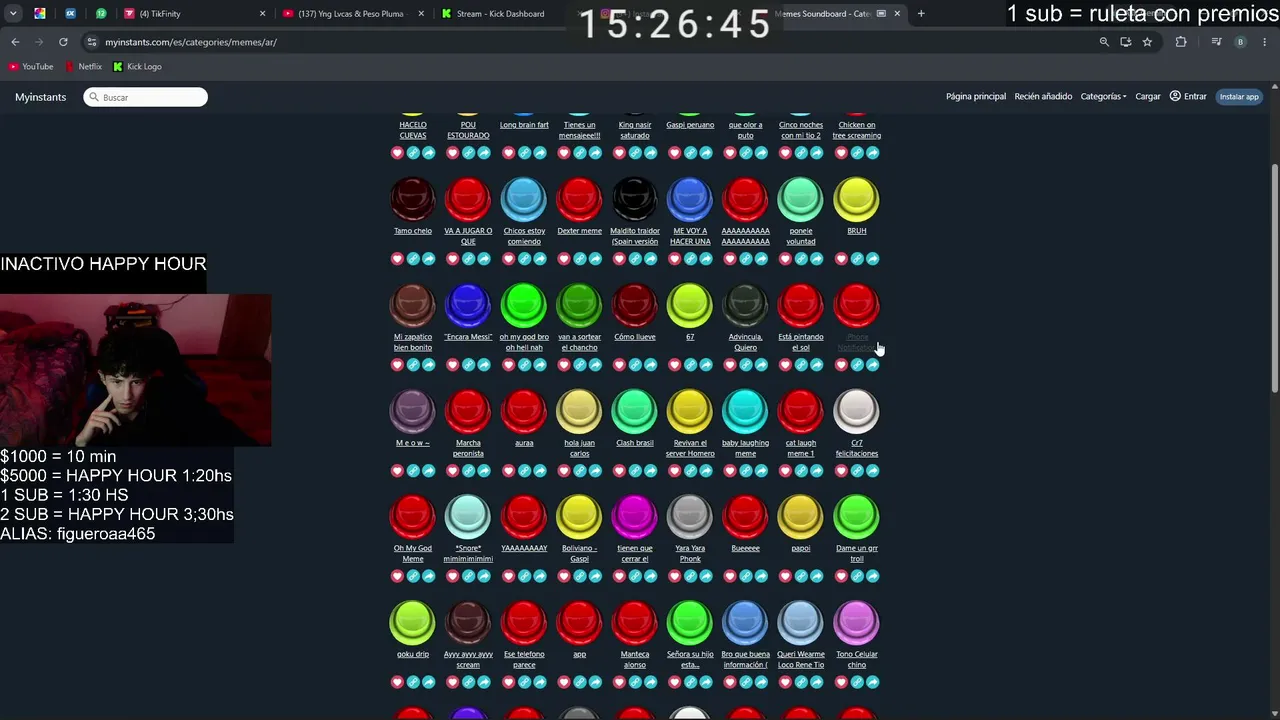Play the white Cr7 felicitaciones button
This screenshot has width=1280, height=720.
click(856, 412)
